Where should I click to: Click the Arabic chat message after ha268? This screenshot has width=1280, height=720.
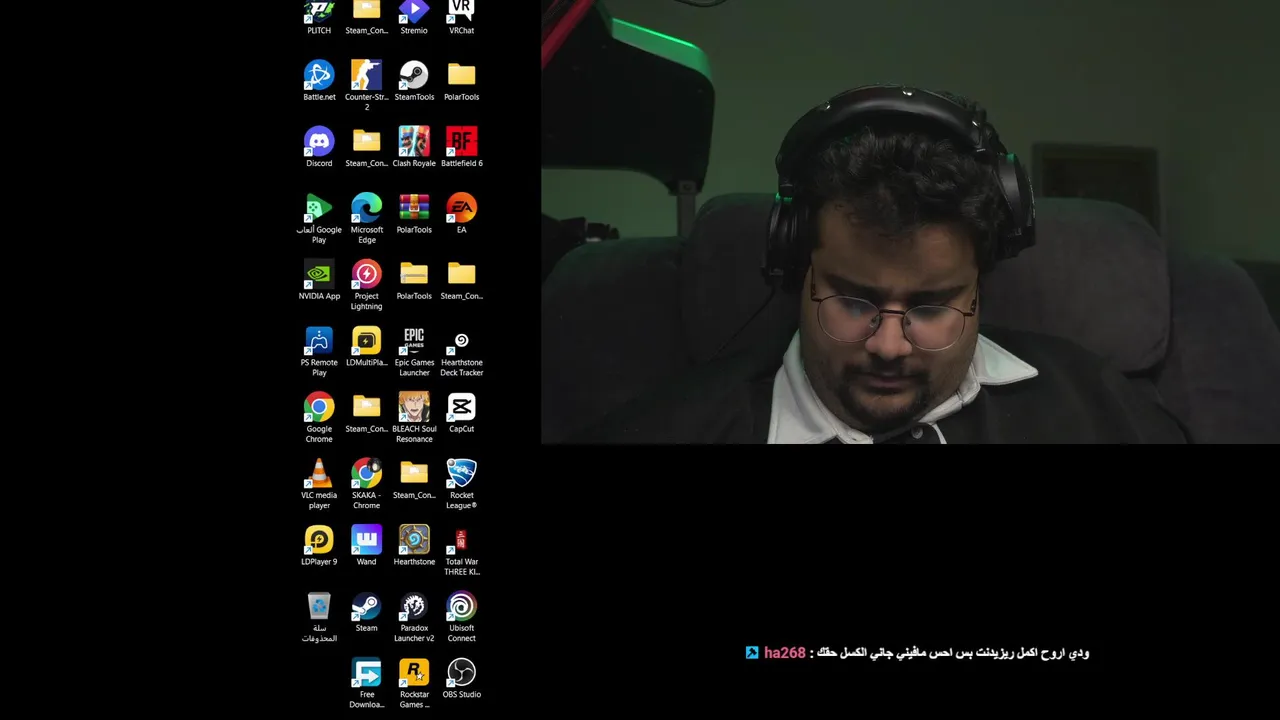click(x=954, y=653)
